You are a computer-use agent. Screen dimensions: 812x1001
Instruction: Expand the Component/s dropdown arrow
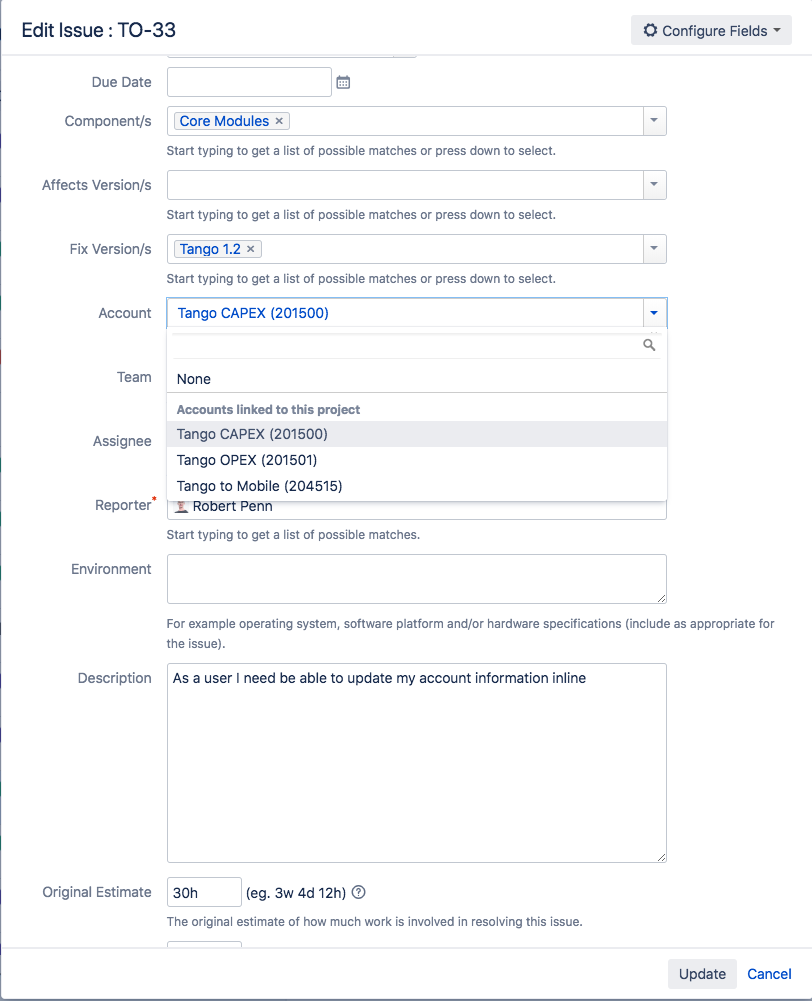[x=653, y=121]
